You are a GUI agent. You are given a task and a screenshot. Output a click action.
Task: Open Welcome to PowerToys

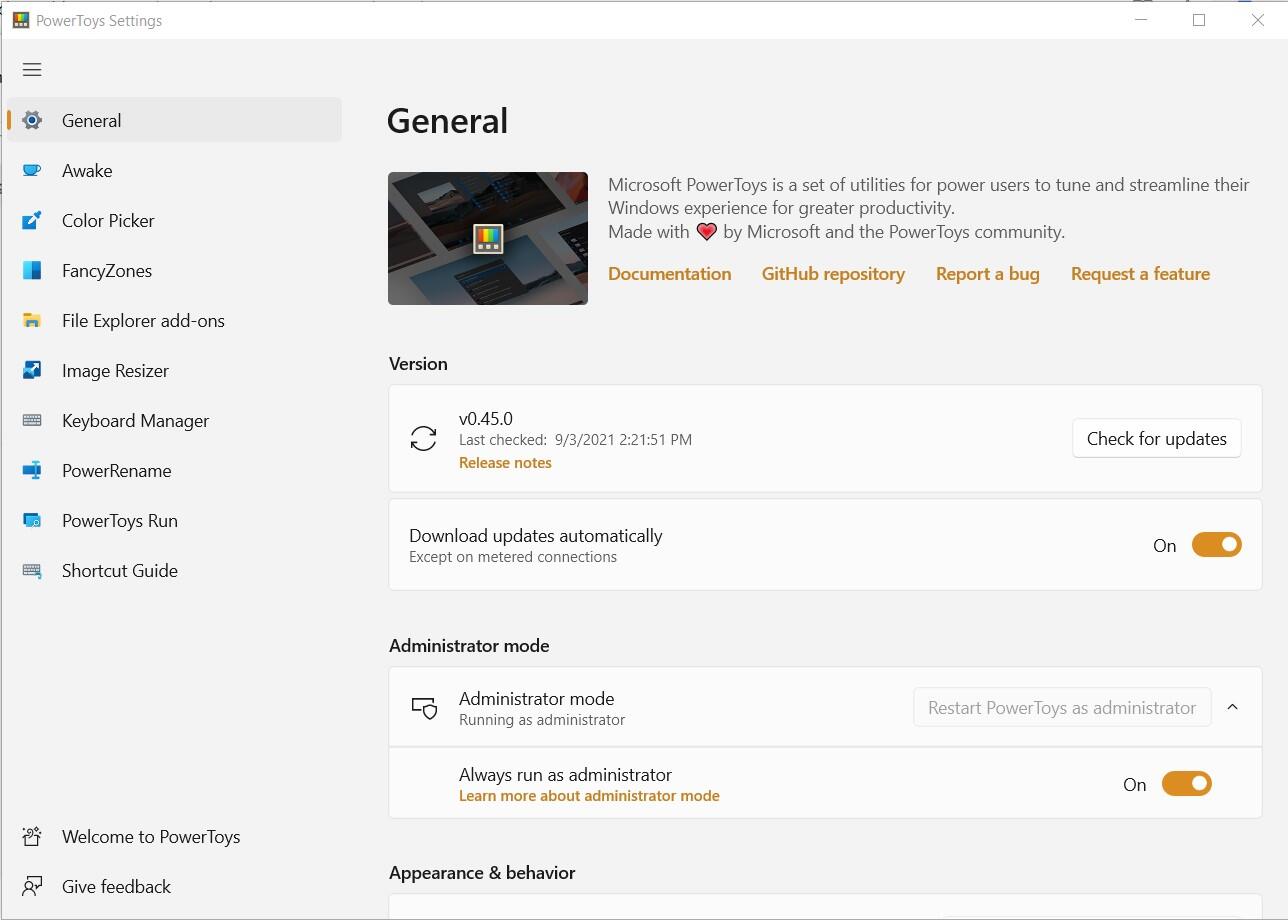pos(174,836)
